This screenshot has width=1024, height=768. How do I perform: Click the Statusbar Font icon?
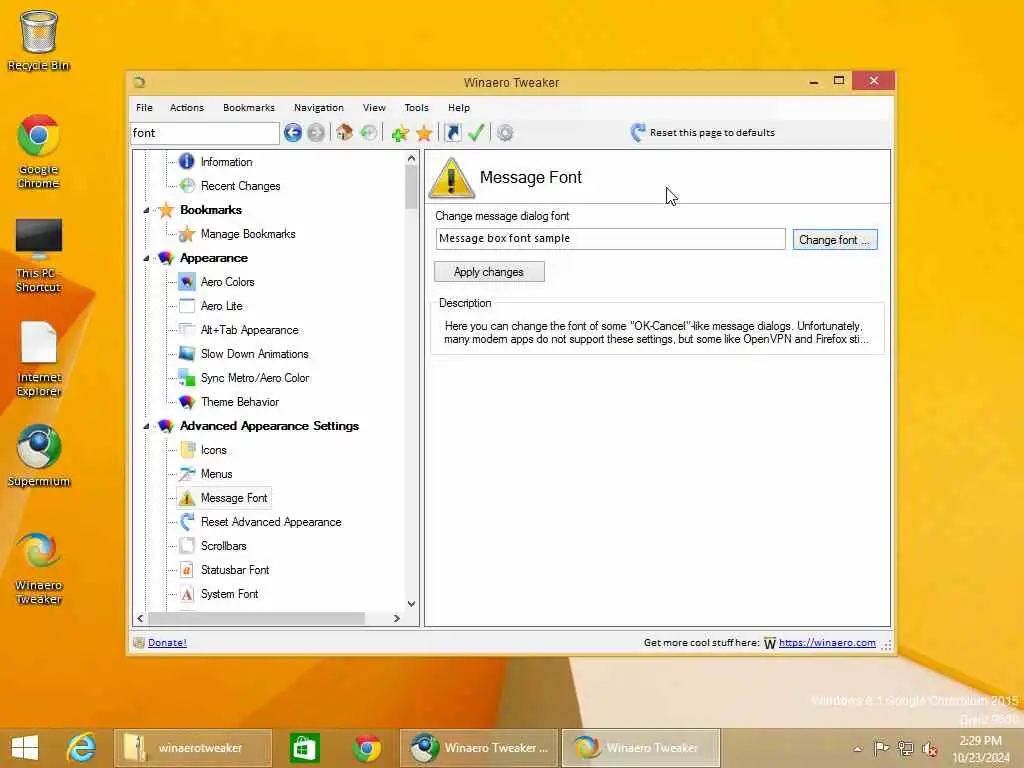(187, 569)
